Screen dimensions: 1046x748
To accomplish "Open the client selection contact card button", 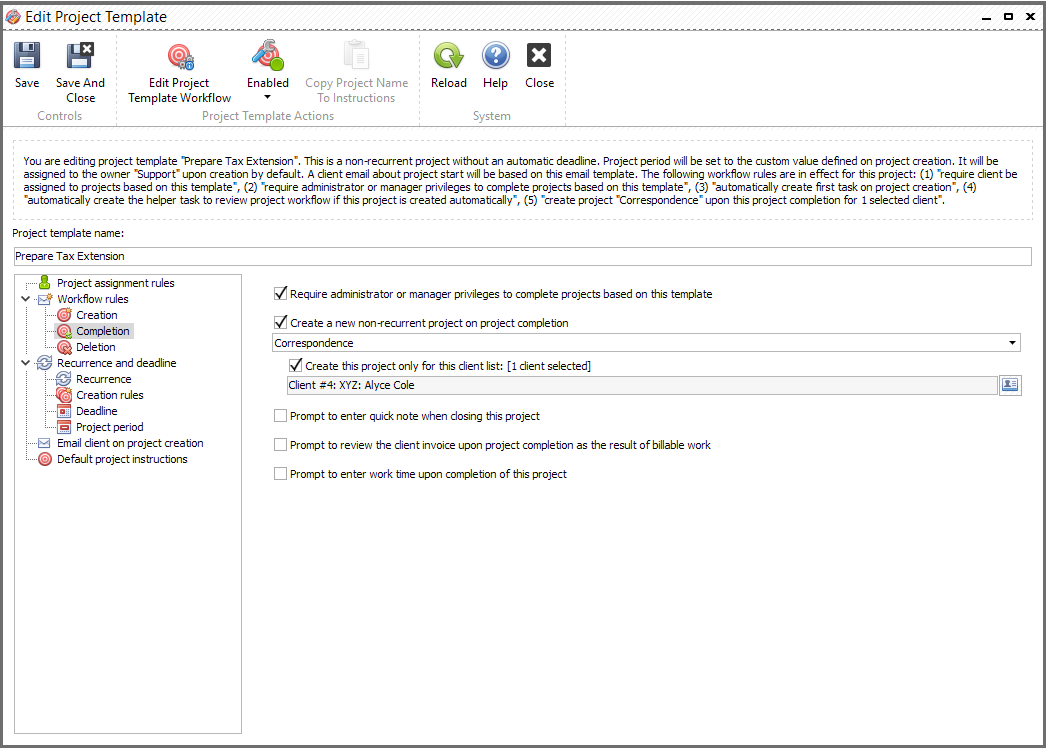I will click(x=1010, y=384).
